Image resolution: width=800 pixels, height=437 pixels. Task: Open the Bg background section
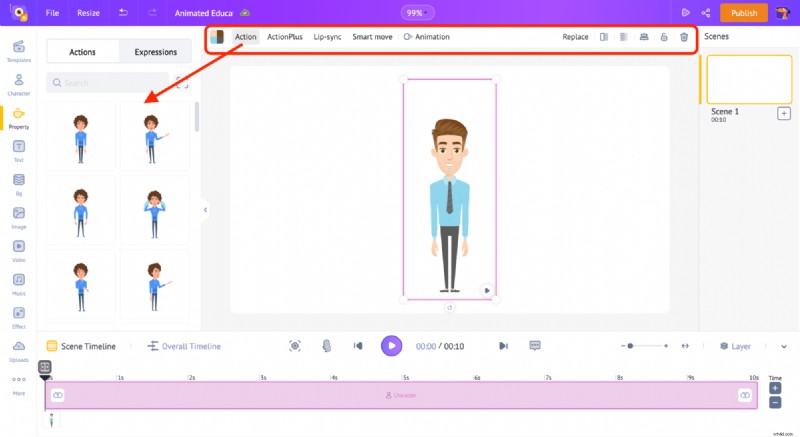point(19,185)
